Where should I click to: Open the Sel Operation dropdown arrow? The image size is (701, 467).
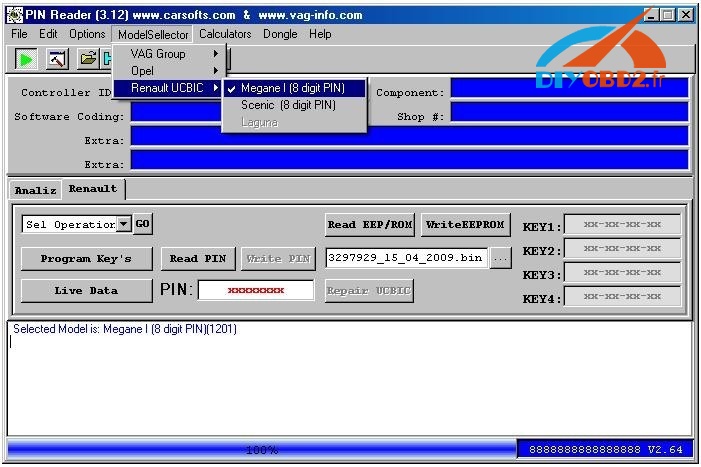point(123,224)
